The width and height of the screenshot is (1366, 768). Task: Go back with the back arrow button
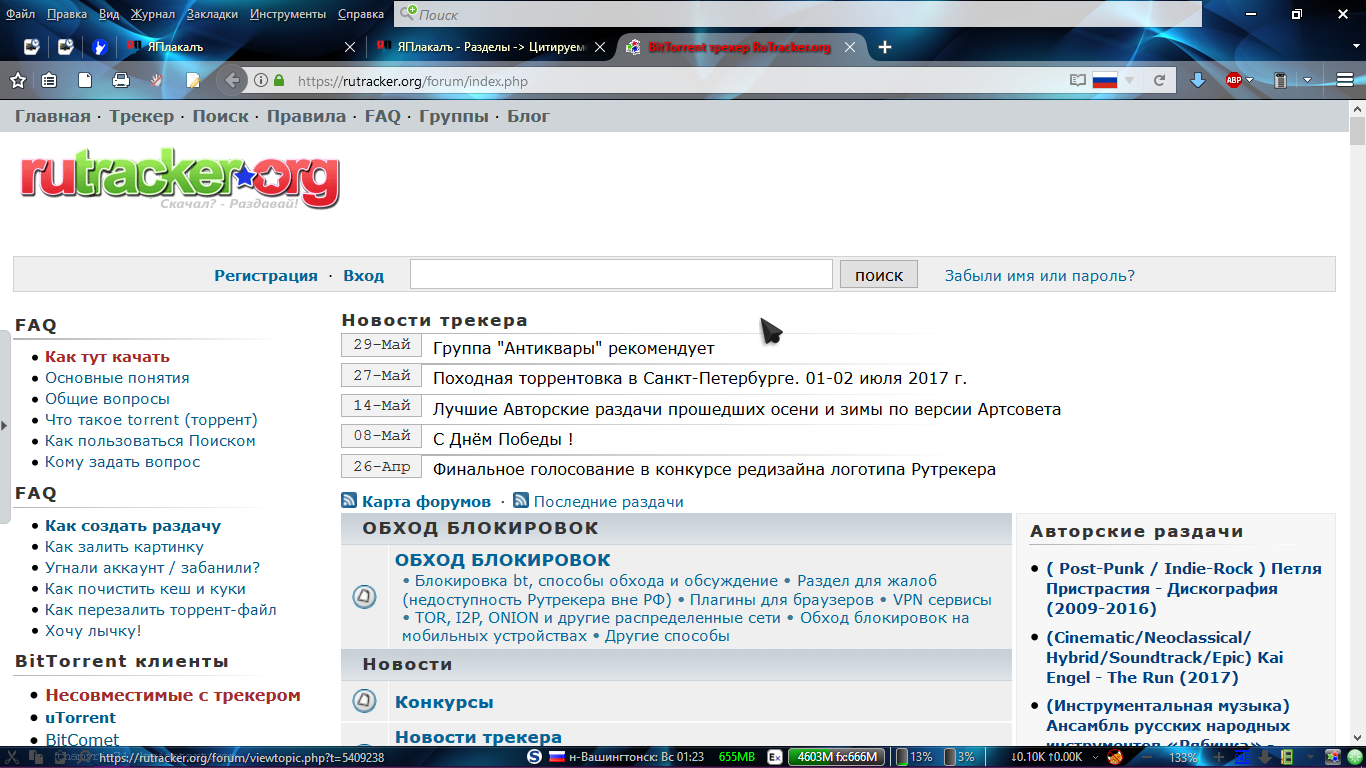pos(232,80)
